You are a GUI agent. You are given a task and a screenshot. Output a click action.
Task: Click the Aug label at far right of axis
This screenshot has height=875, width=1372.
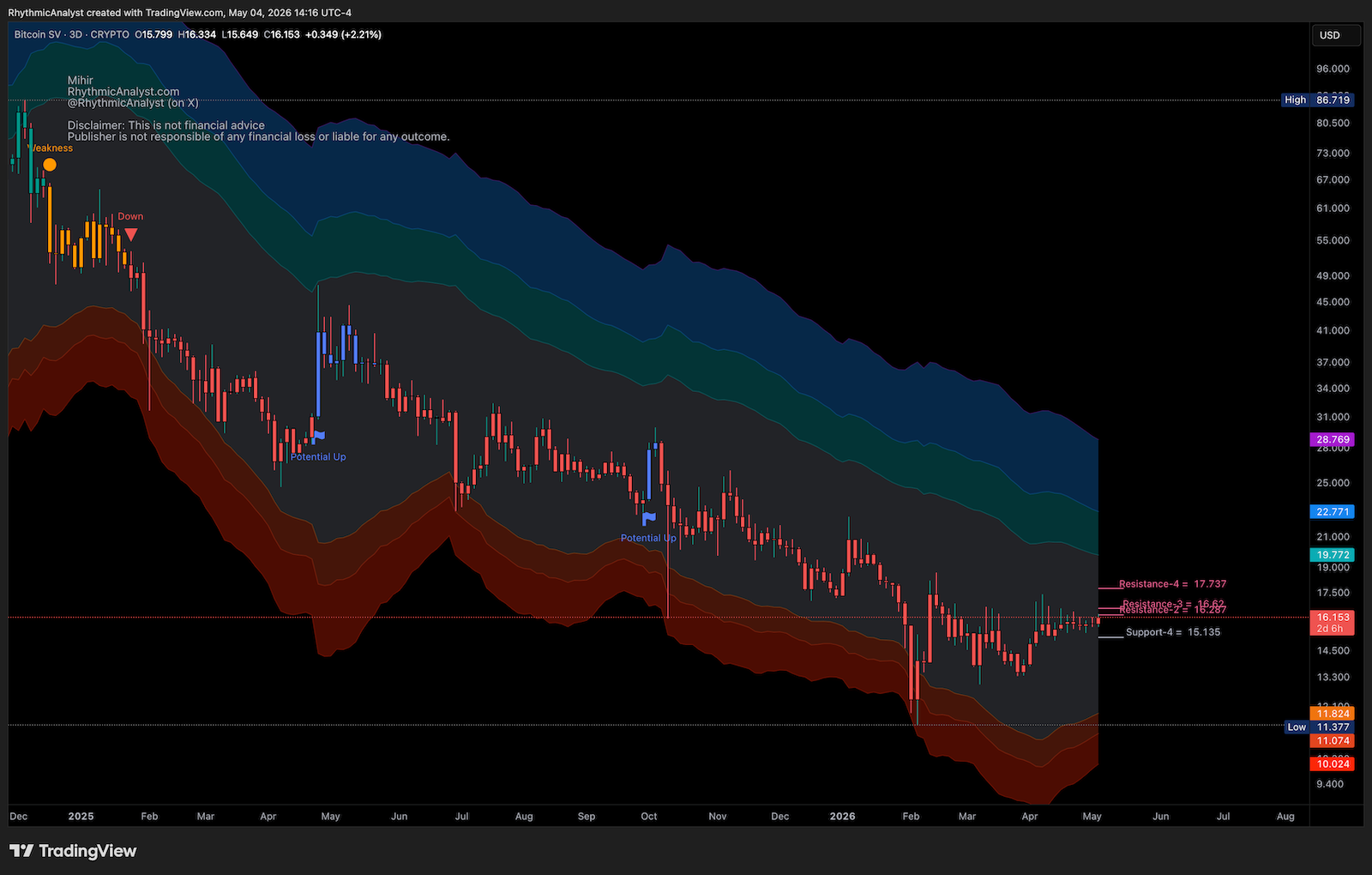click(x=1285, y=817)
